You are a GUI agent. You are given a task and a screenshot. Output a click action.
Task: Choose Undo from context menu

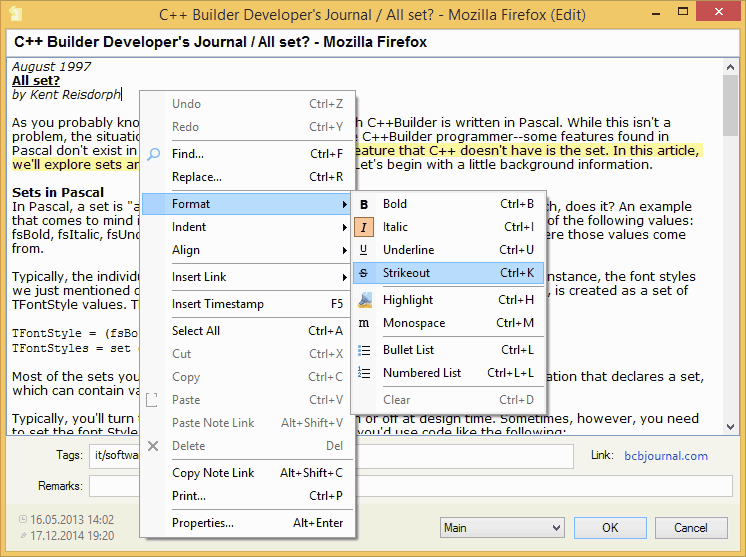point(248,104)
